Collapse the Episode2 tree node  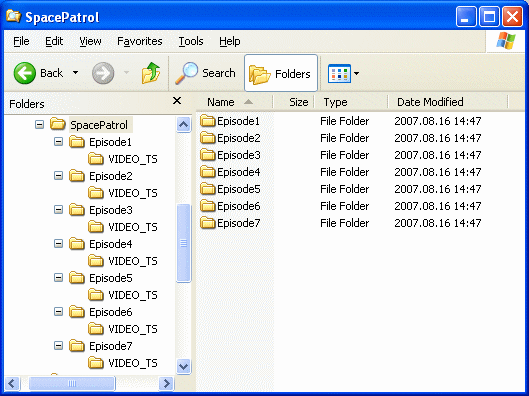58,176
